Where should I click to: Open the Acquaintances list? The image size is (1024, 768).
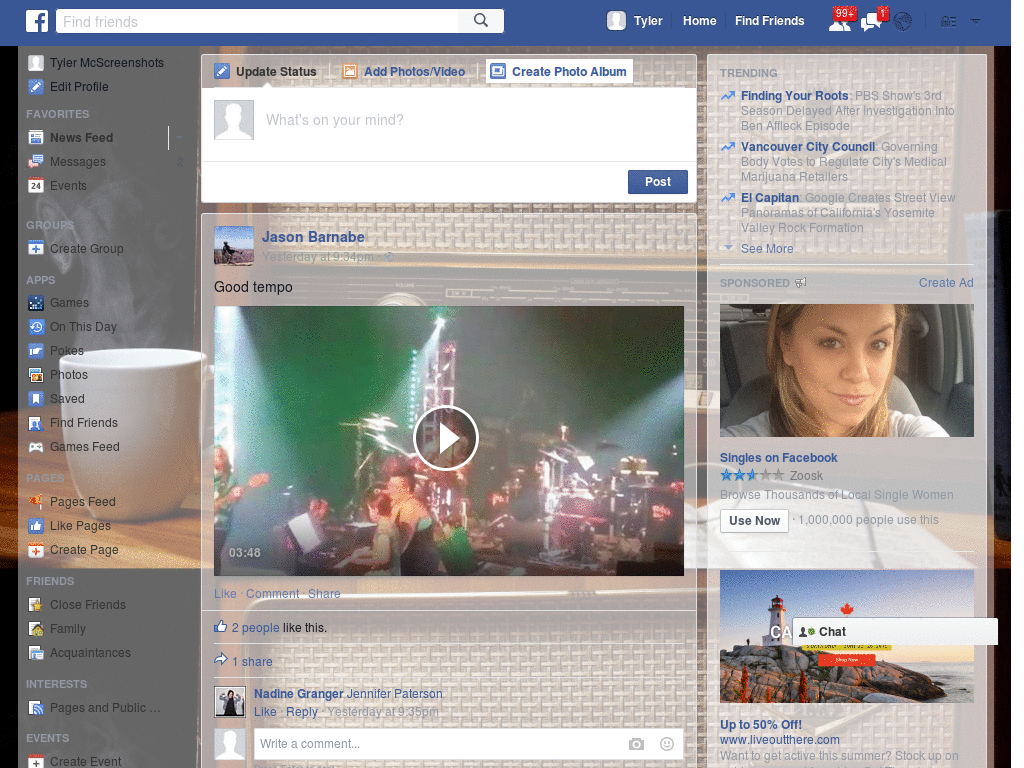[79, 653]
